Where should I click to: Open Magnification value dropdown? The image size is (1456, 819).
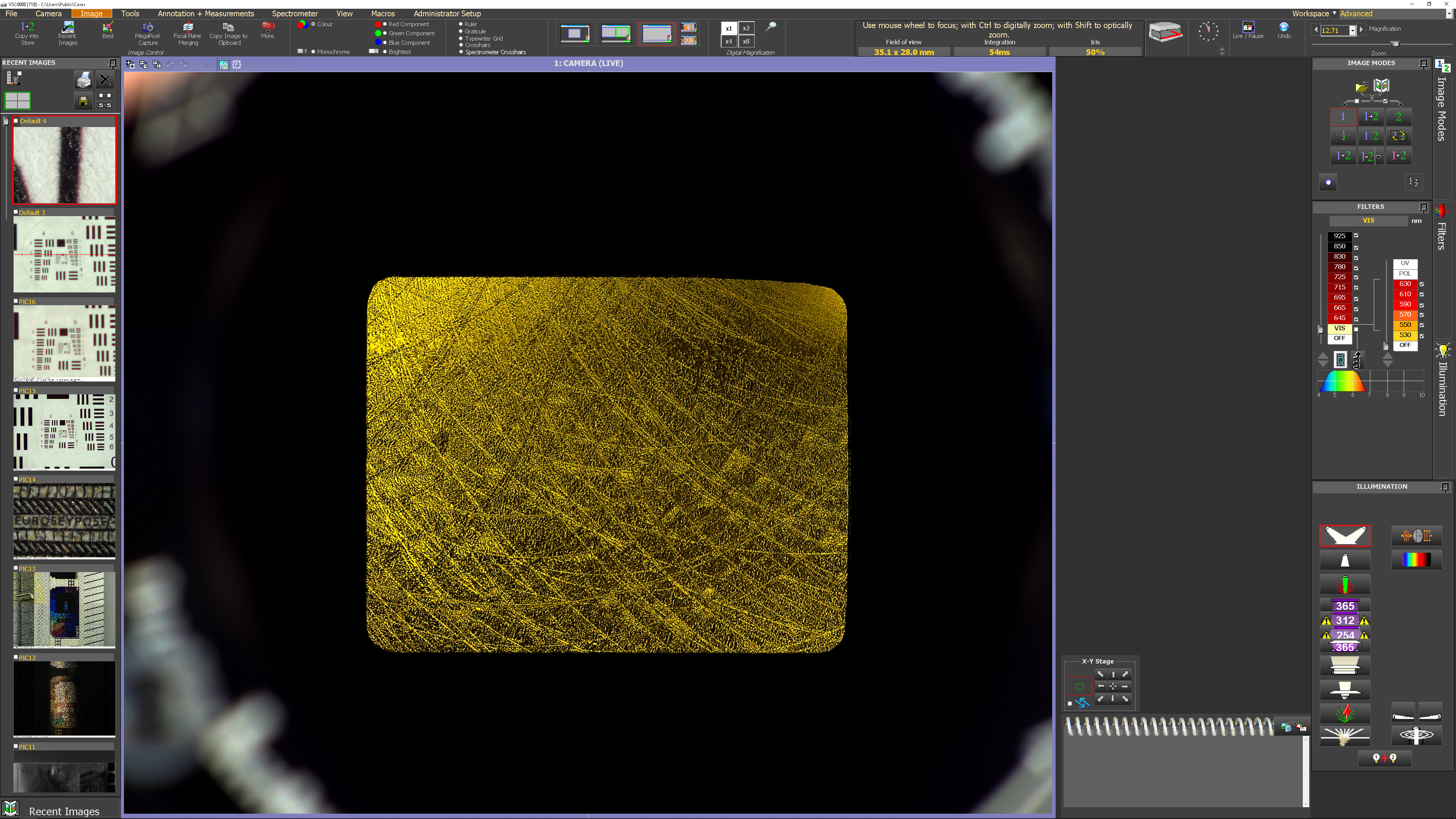point(1352,30)
